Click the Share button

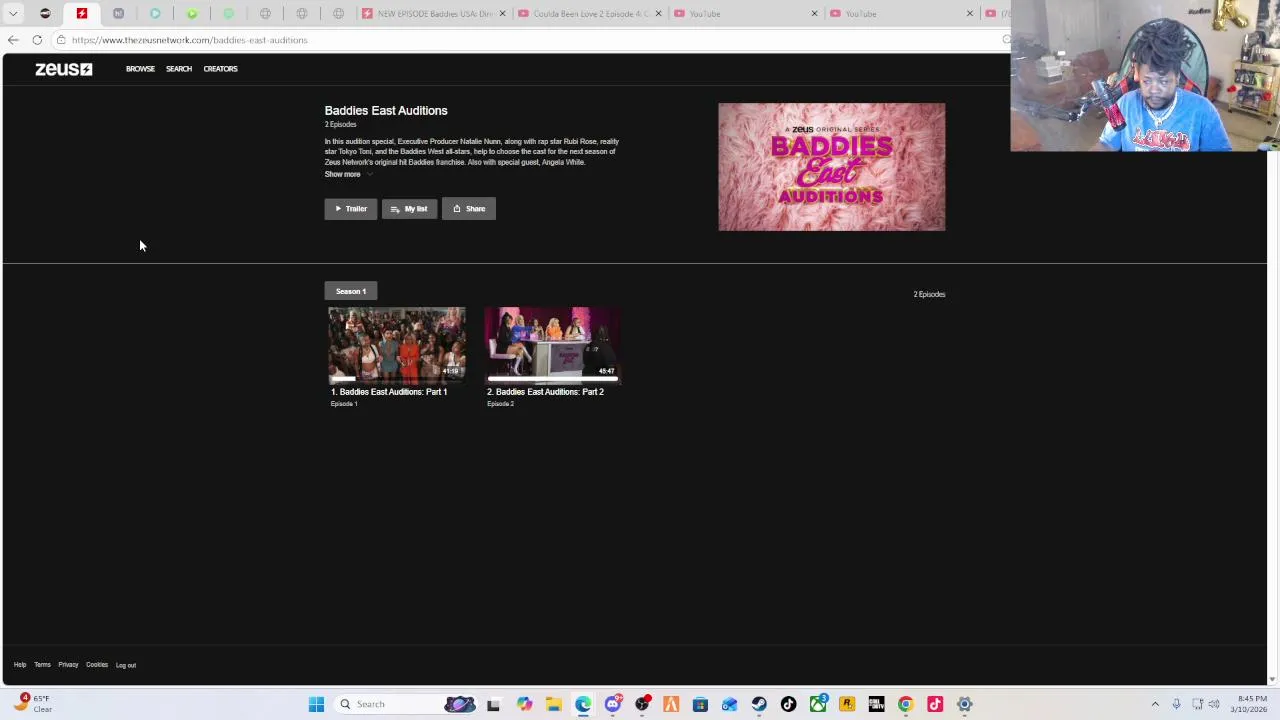pyautogui.click(x=469, y=209)
